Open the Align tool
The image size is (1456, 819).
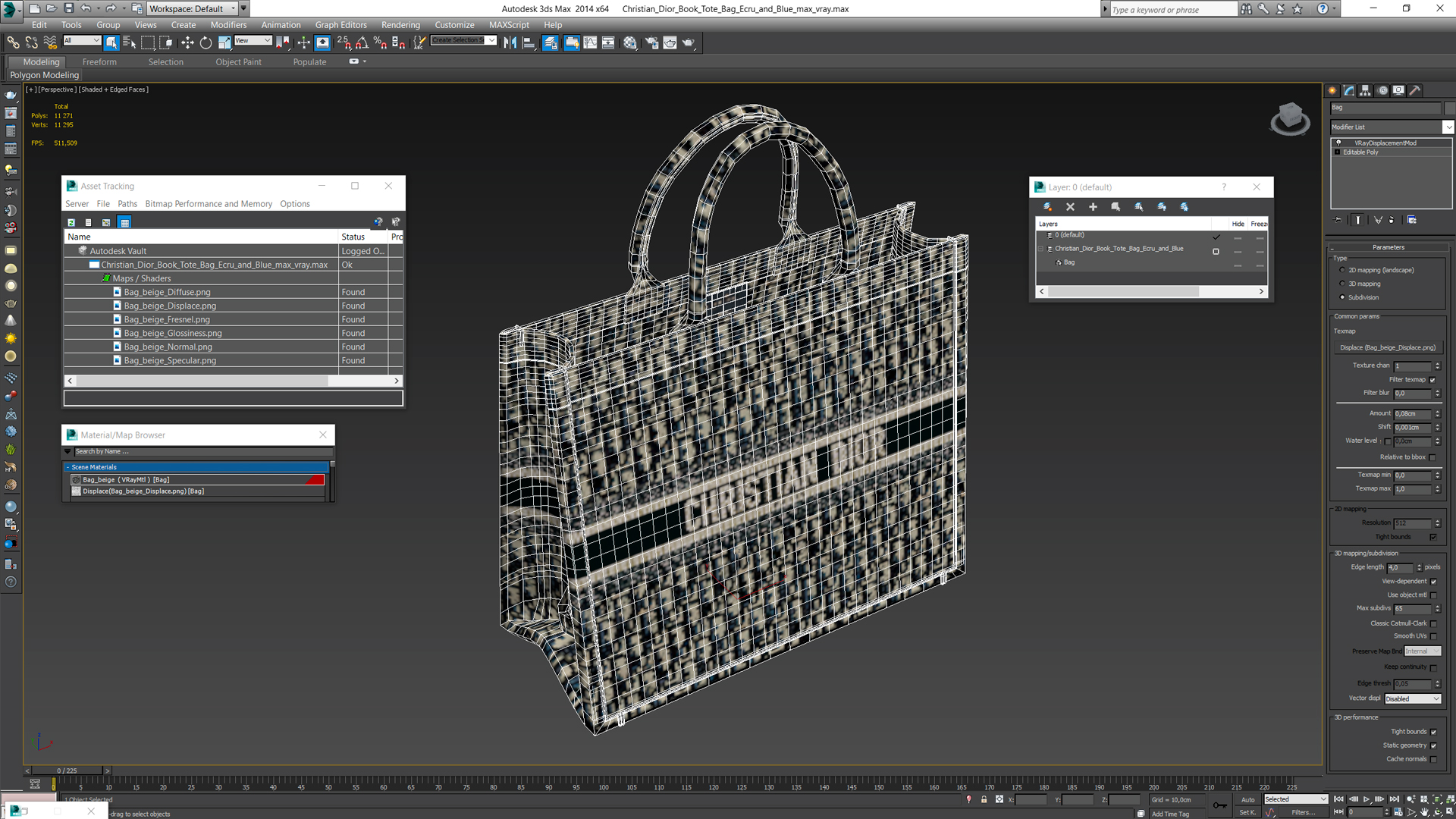529,42
